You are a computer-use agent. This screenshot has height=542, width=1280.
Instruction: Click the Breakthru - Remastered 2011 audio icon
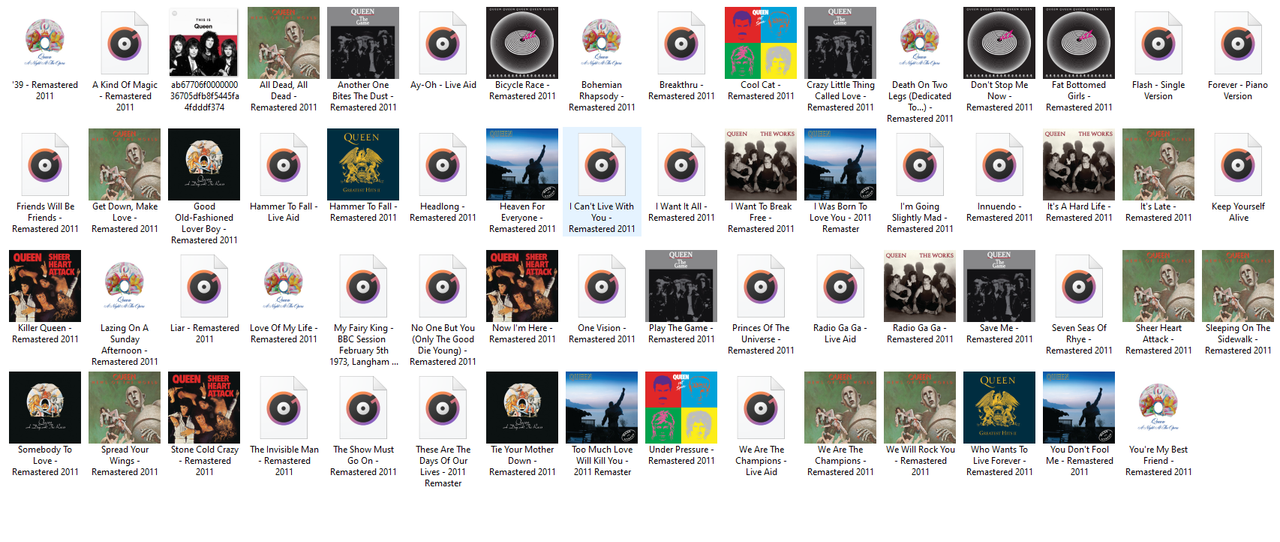click(681, 43)
